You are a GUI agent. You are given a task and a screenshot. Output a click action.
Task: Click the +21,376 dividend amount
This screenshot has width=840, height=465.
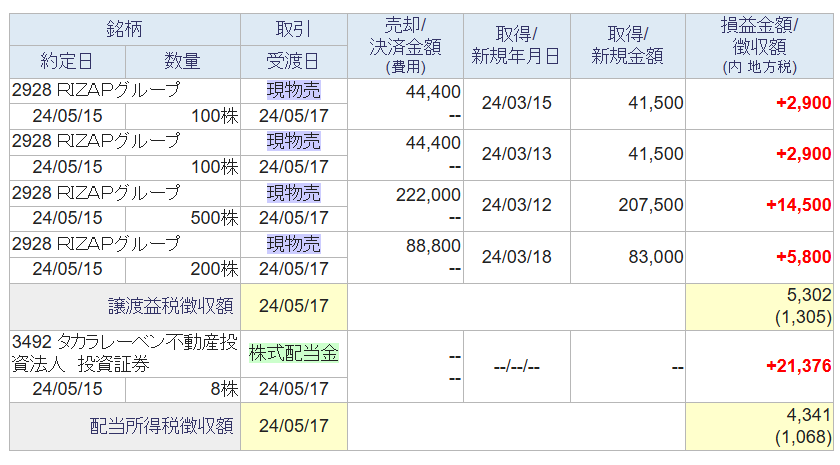798,366
